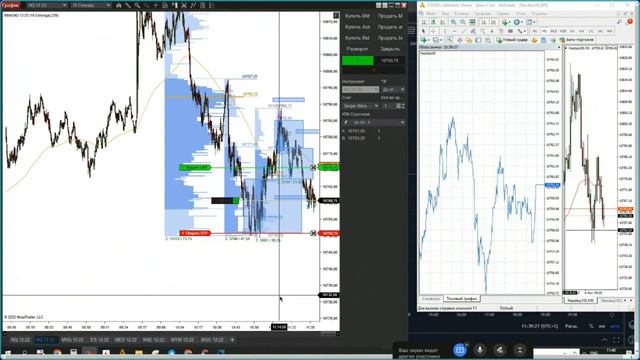This screenshot has width=640, height=360.
Task: Select the text A tool in MetaTrader
Action: pos(492,31)
